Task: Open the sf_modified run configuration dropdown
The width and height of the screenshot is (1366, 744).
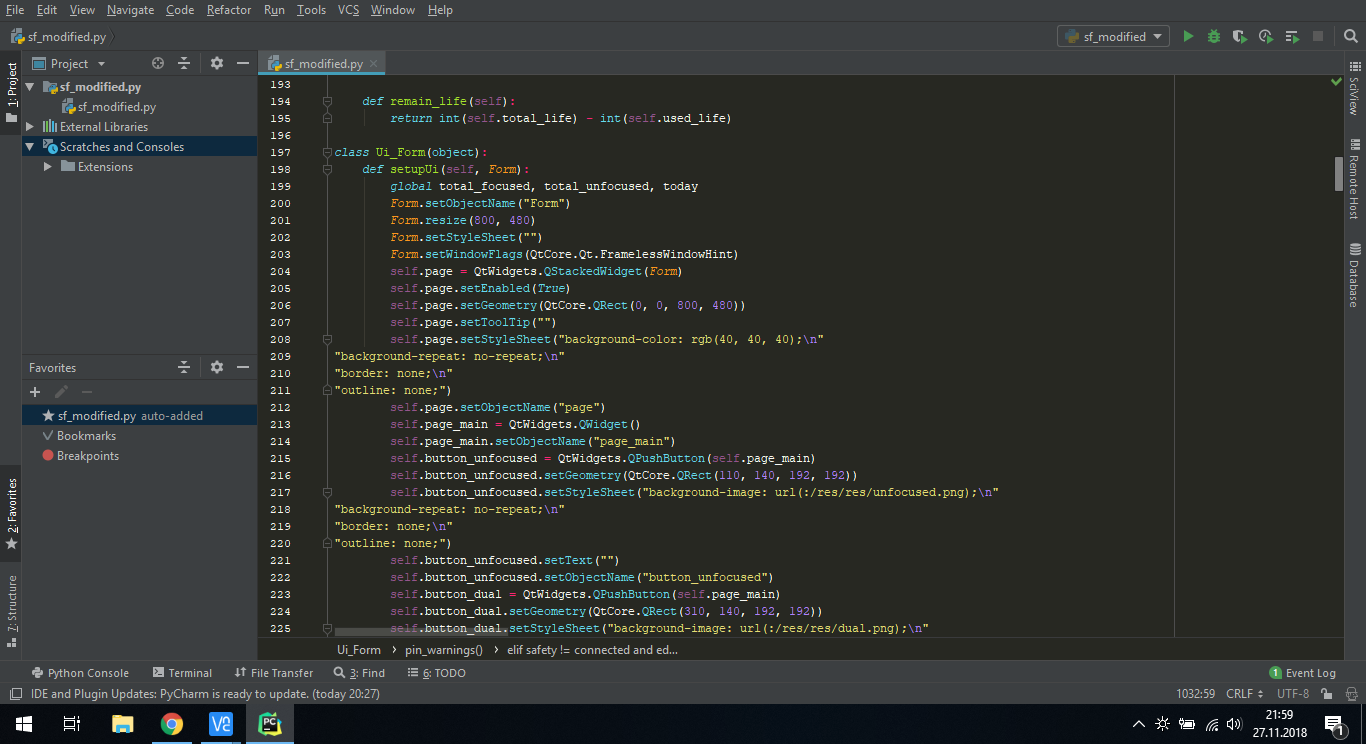Action: [1113, 36]
